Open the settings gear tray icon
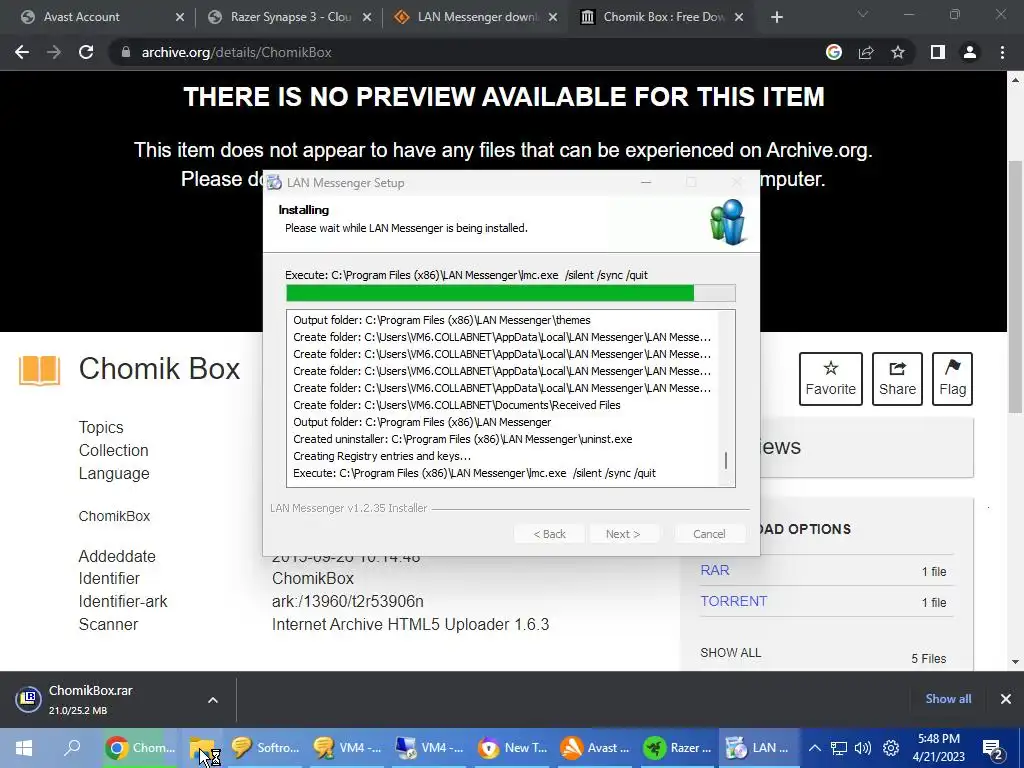The width and height of the screenshot is (1024, 768). coord(890,748)
